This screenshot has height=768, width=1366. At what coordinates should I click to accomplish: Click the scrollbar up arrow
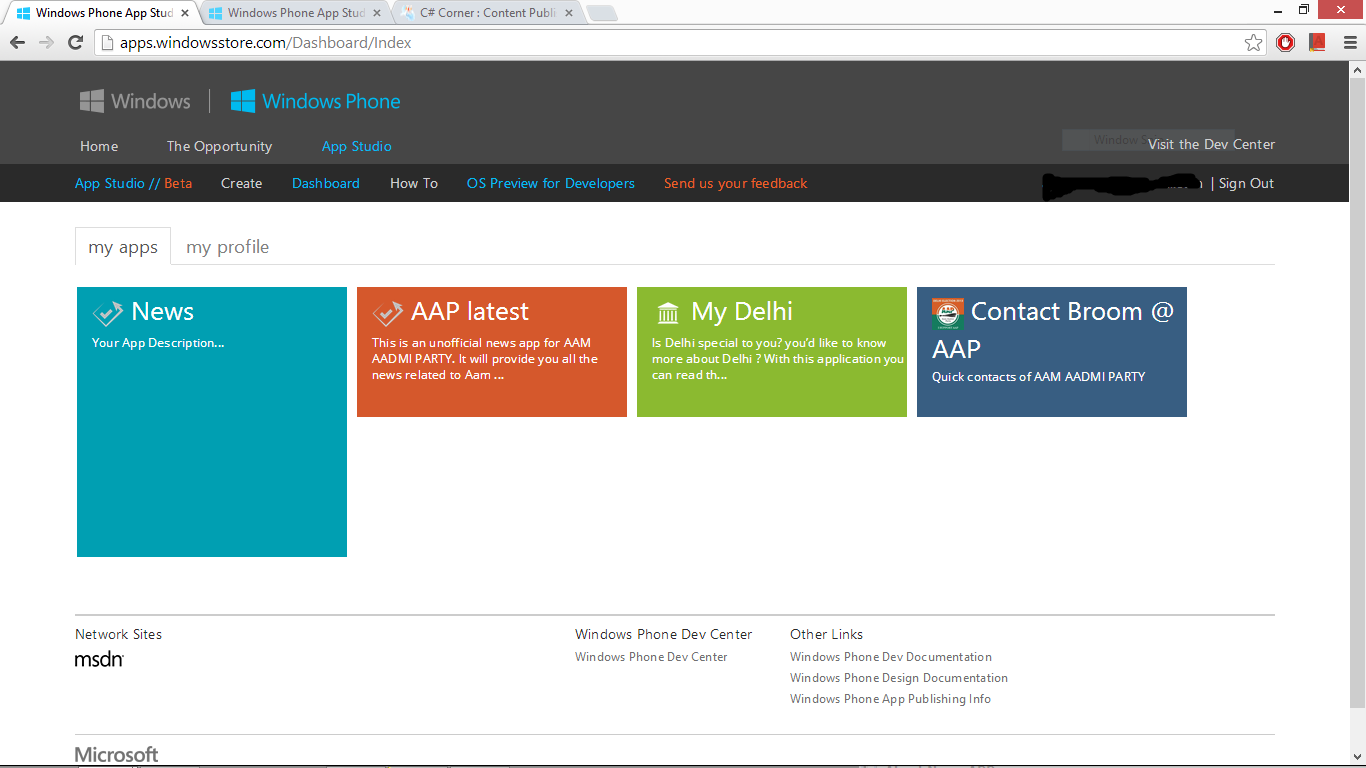tap(1357, 69)
